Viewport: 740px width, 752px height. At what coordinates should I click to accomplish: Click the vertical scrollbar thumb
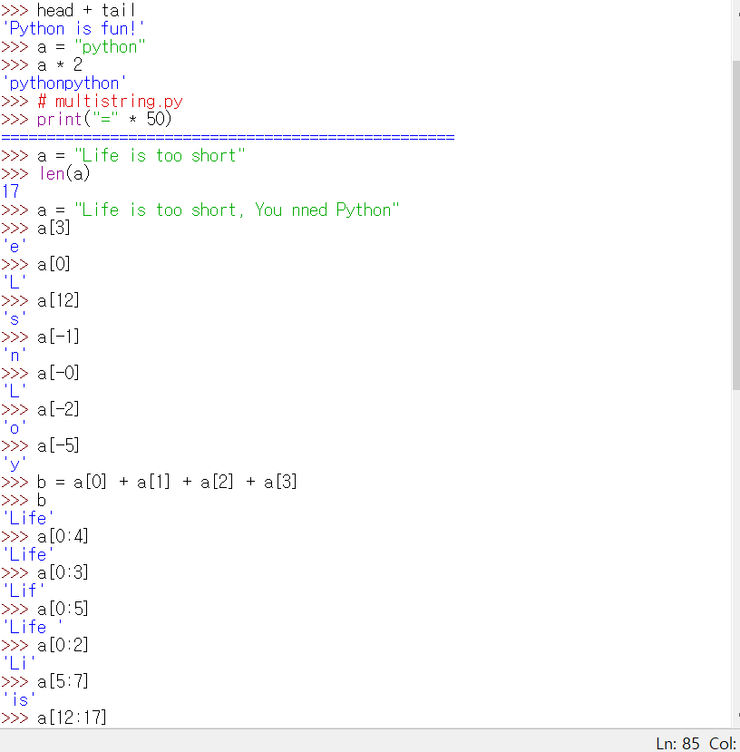tap(736, 225)
